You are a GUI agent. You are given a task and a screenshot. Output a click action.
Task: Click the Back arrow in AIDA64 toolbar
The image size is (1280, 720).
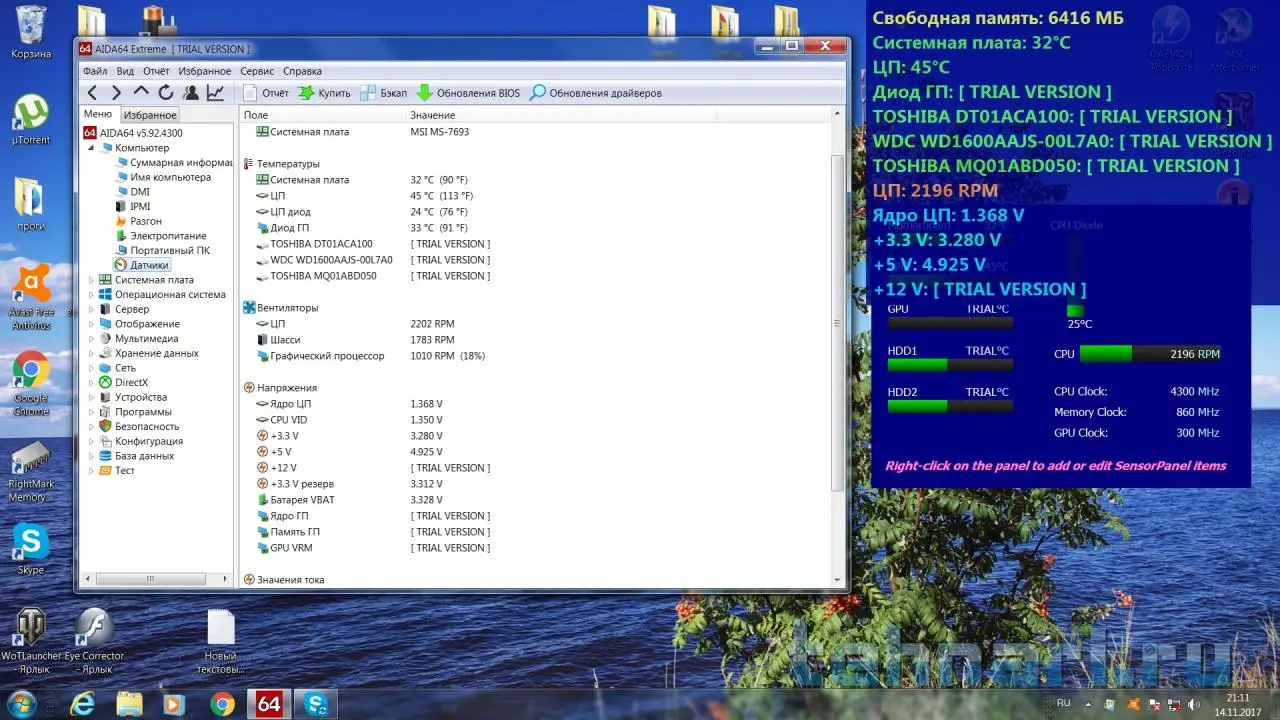92,93
